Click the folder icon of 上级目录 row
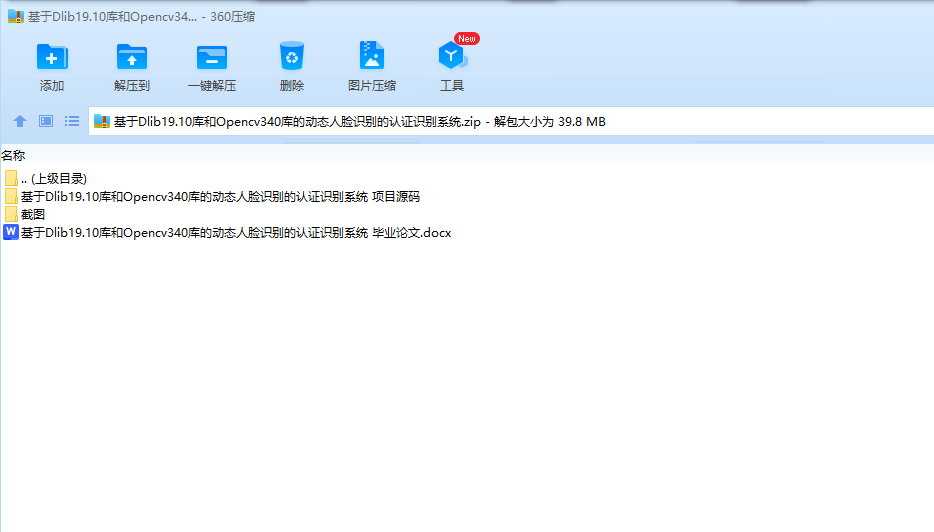Viewport: 934px width, 532px height. click(11, 178)
